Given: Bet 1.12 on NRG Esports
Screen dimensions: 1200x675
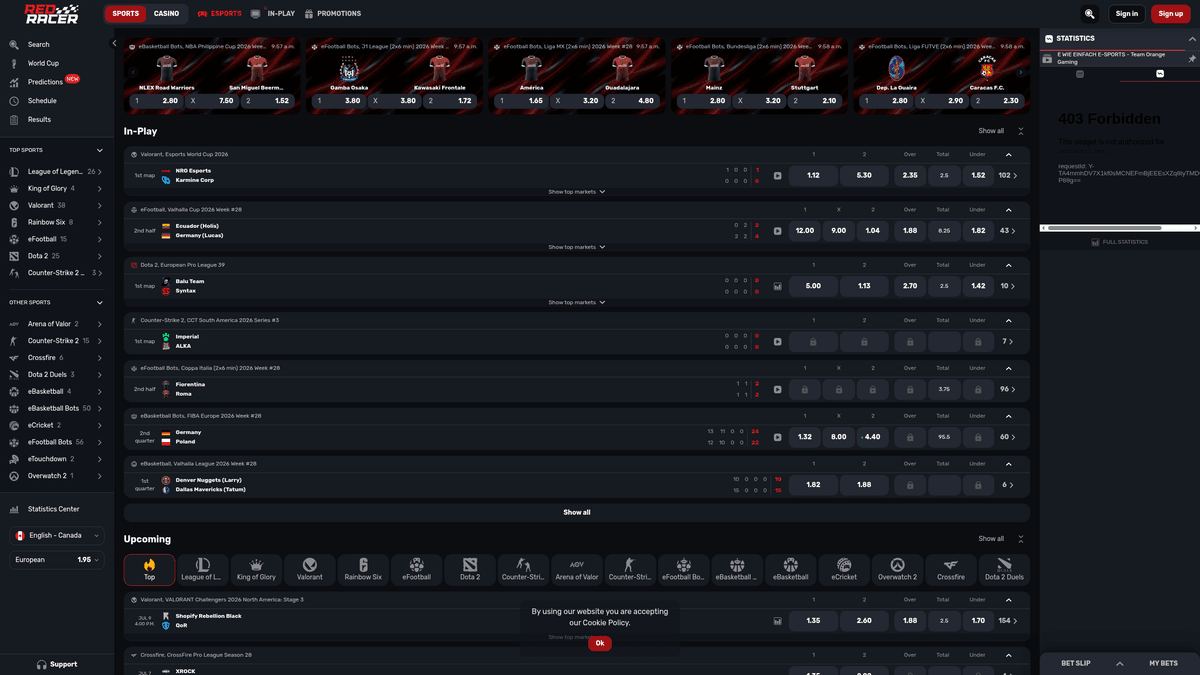Looking at the screenshot, I should click(813, 176).
